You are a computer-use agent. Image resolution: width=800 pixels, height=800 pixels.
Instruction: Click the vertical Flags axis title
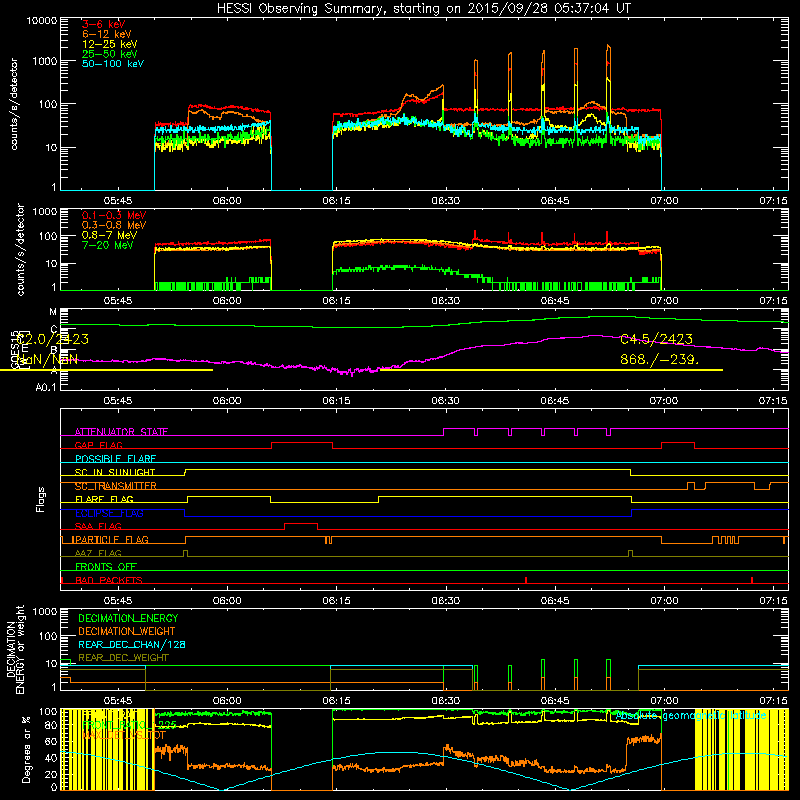coord(41,499)
